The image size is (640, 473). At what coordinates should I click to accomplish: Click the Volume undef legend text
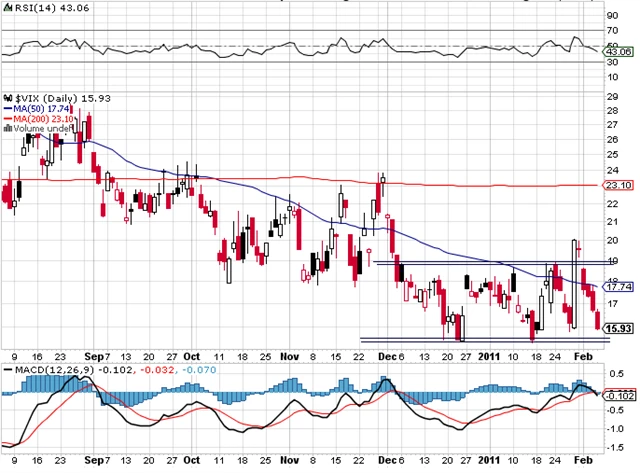[43, 129]
